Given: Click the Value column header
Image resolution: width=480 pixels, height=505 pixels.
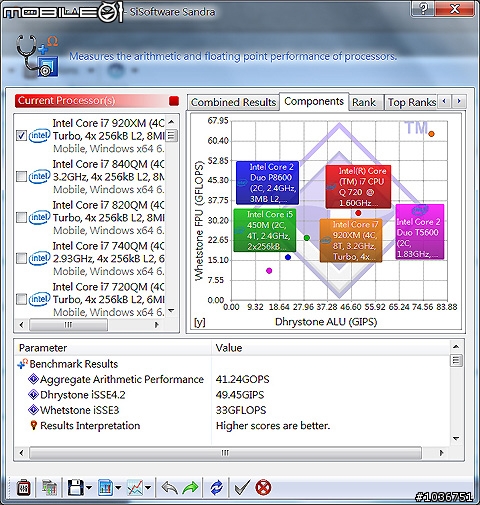Looking at the screenshot, I should [331, 348].
